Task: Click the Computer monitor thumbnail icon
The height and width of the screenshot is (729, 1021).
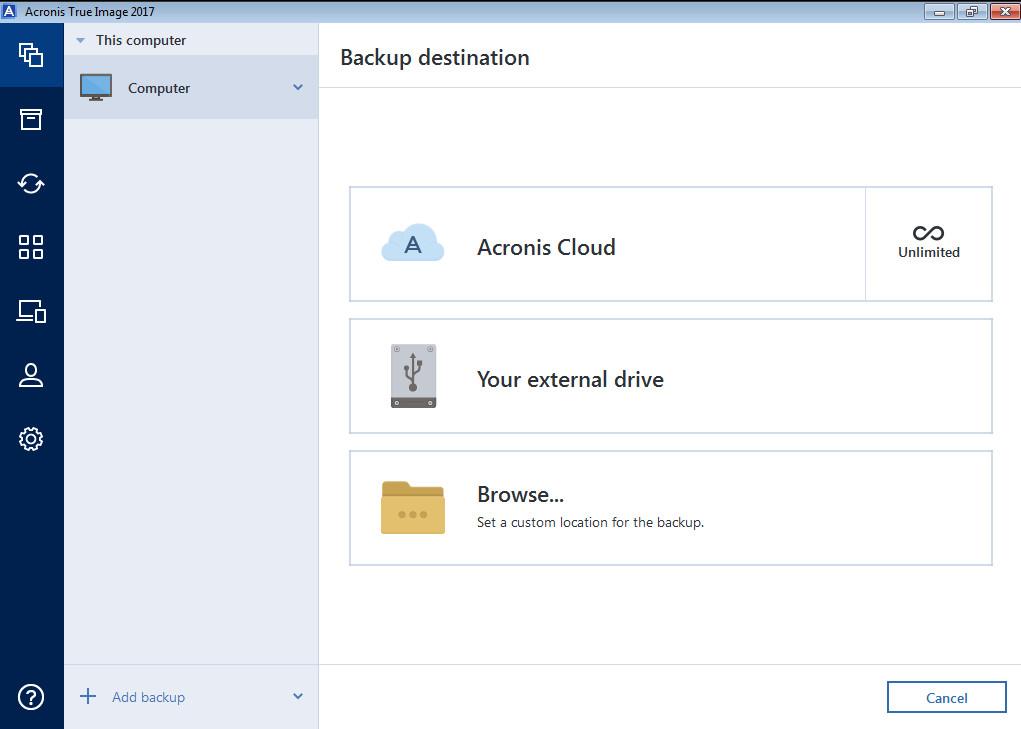Action: (x=96, y=87)
